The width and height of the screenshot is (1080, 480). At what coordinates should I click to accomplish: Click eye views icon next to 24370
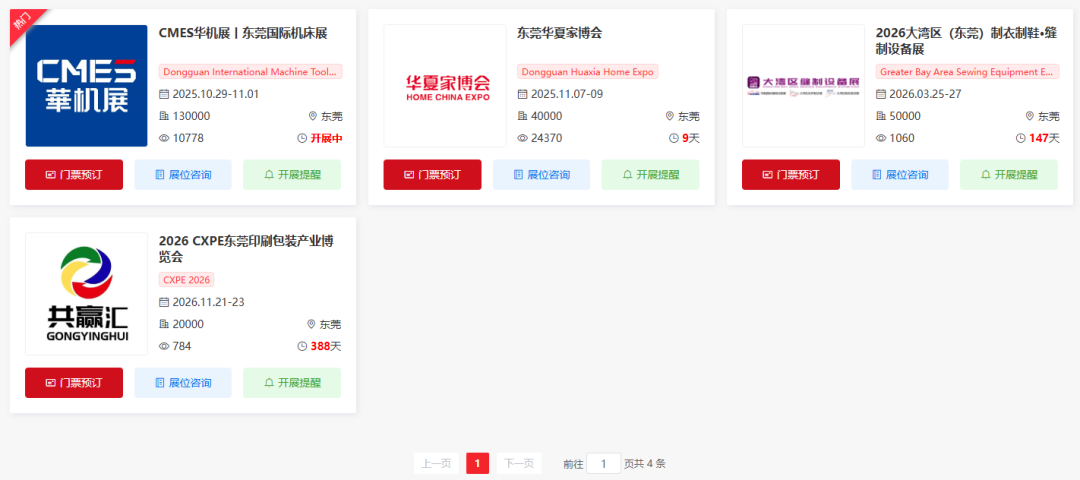pyautogui.click(x=522, y=138)
